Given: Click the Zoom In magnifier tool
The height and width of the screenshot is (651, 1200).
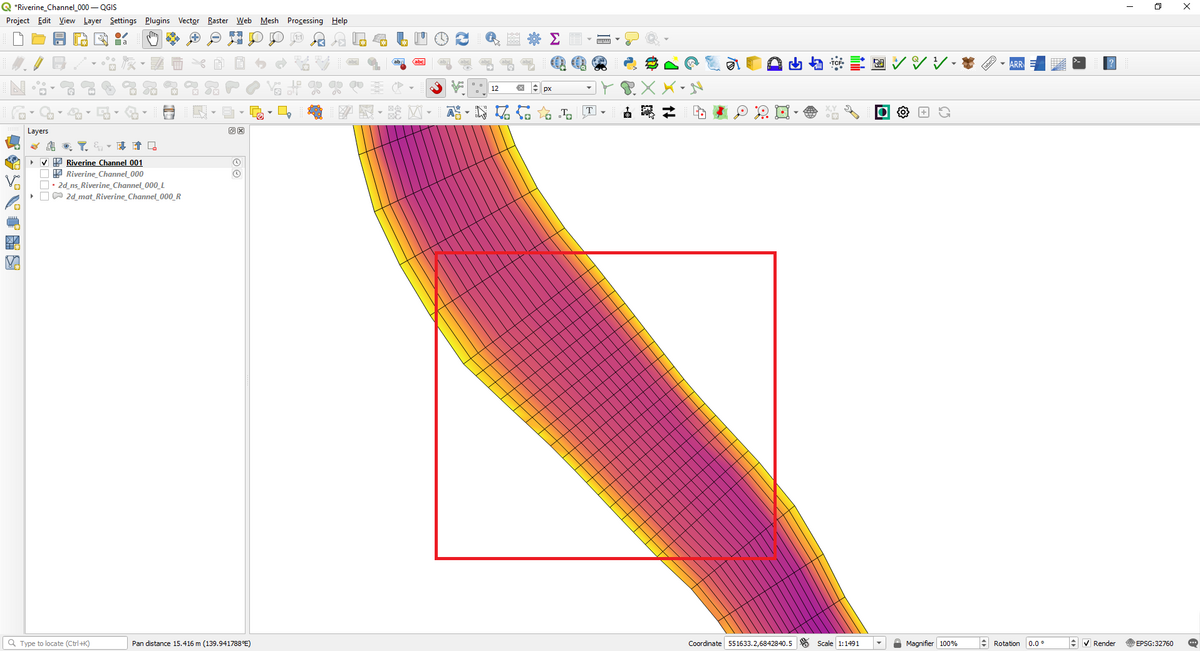Looking at the screenshot, I should (193, 39).
